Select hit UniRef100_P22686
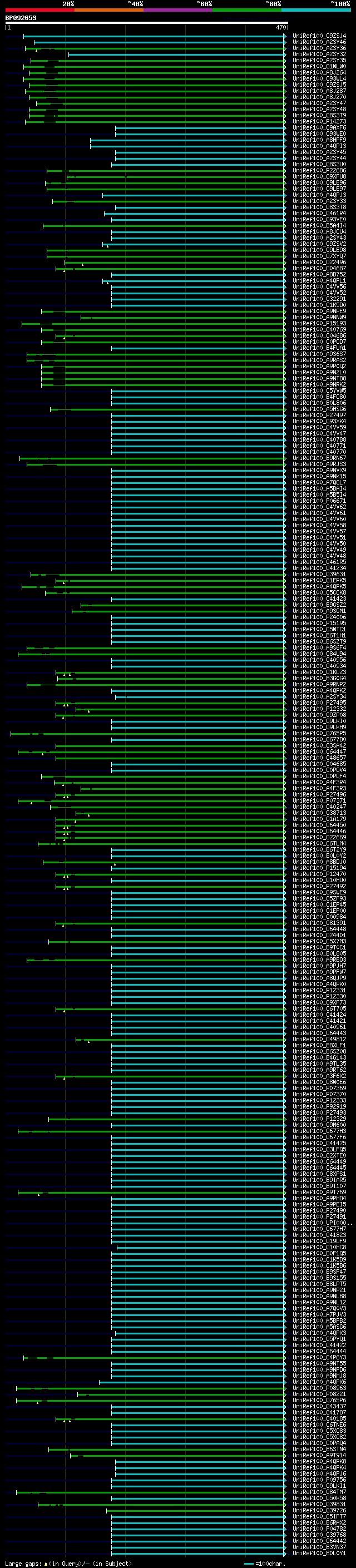 [x=319, y=170]
